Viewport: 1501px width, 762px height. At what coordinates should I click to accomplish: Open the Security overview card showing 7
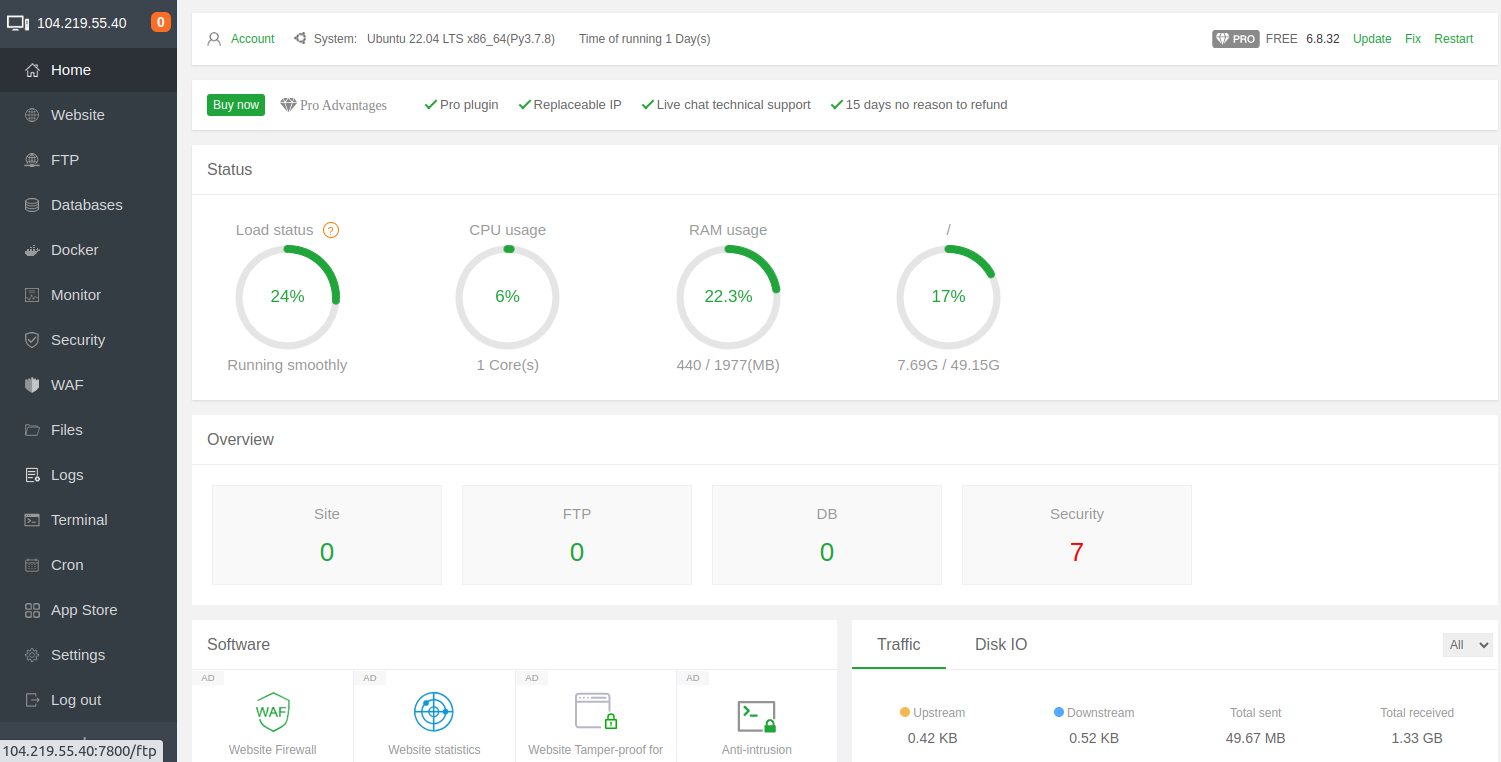point(1076,535)
